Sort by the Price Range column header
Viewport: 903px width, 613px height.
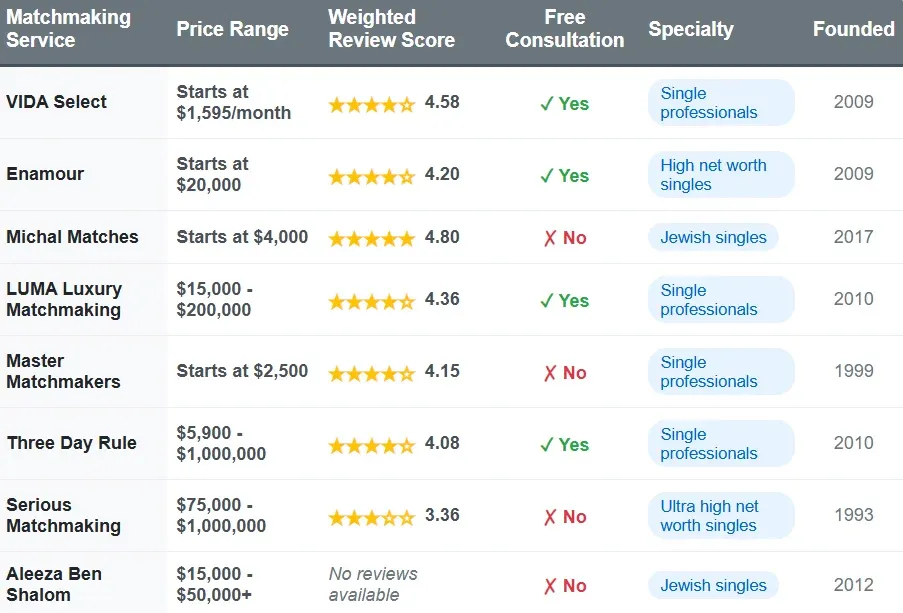232,29
